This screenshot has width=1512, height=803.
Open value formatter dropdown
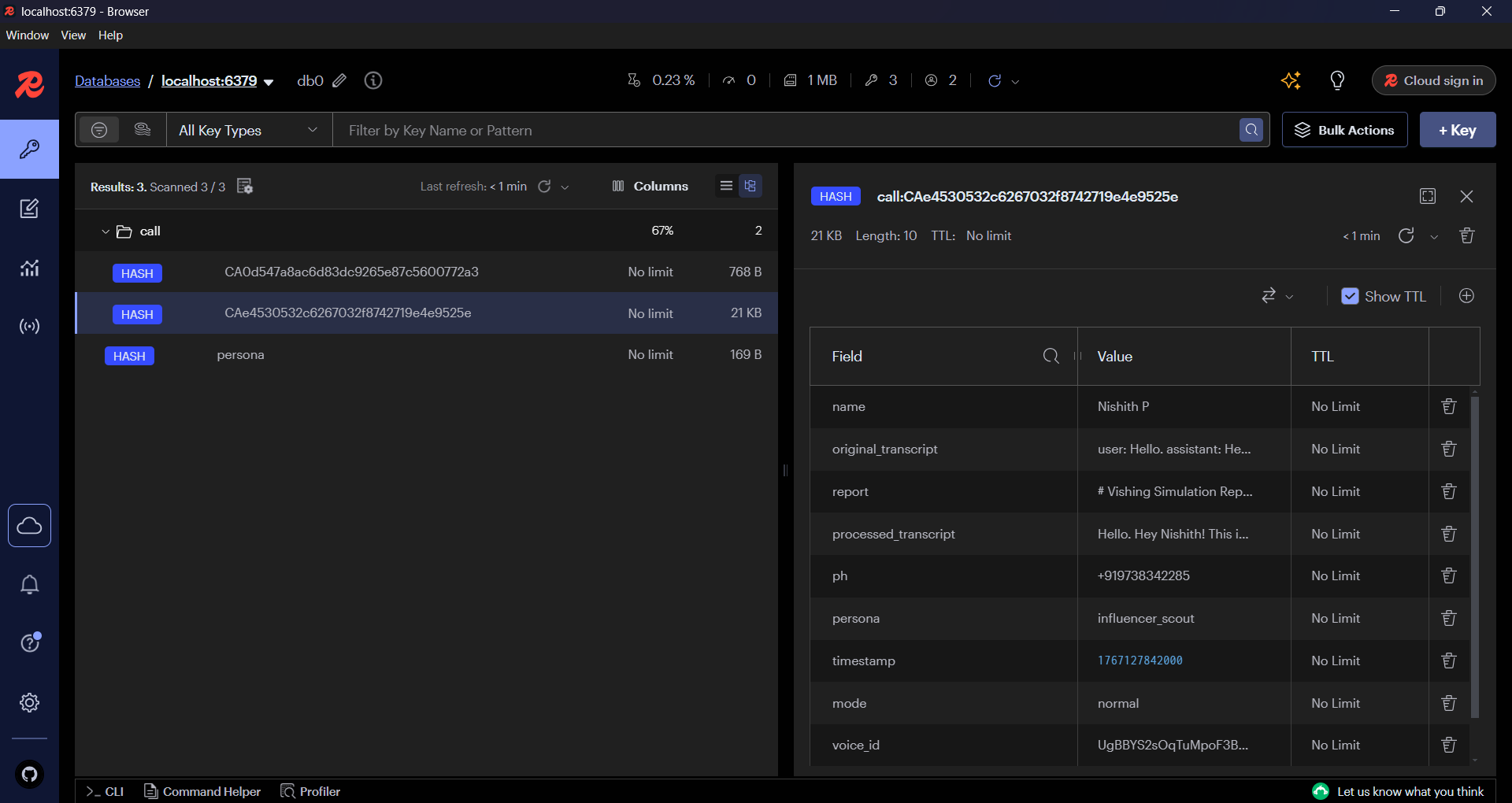(1277, 296)
